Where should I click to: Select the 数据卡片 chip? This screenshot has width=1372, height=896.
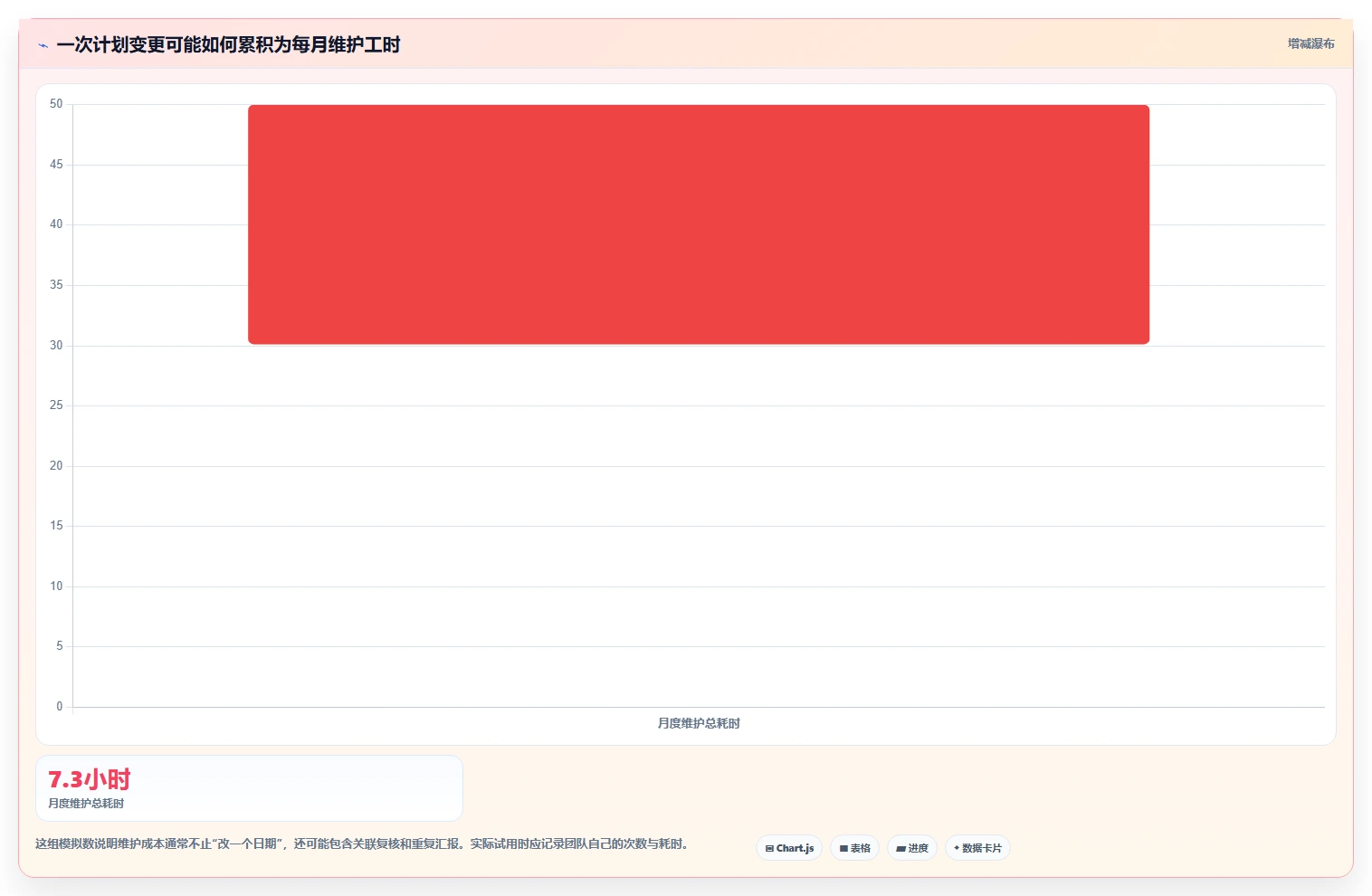pos(977,848)
